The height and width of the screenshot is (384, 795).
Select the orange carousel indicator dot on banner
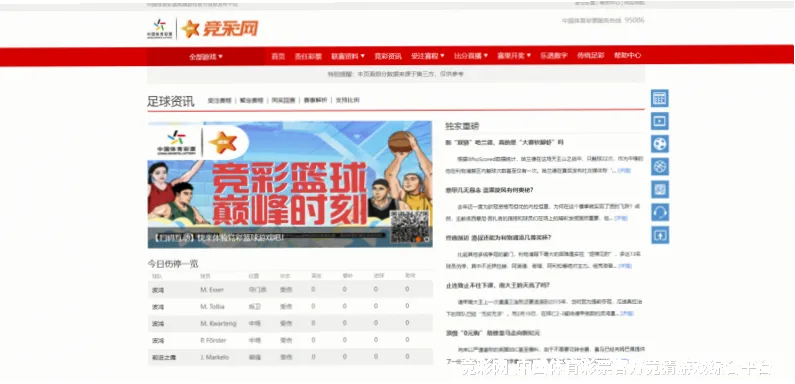[418, 239]
